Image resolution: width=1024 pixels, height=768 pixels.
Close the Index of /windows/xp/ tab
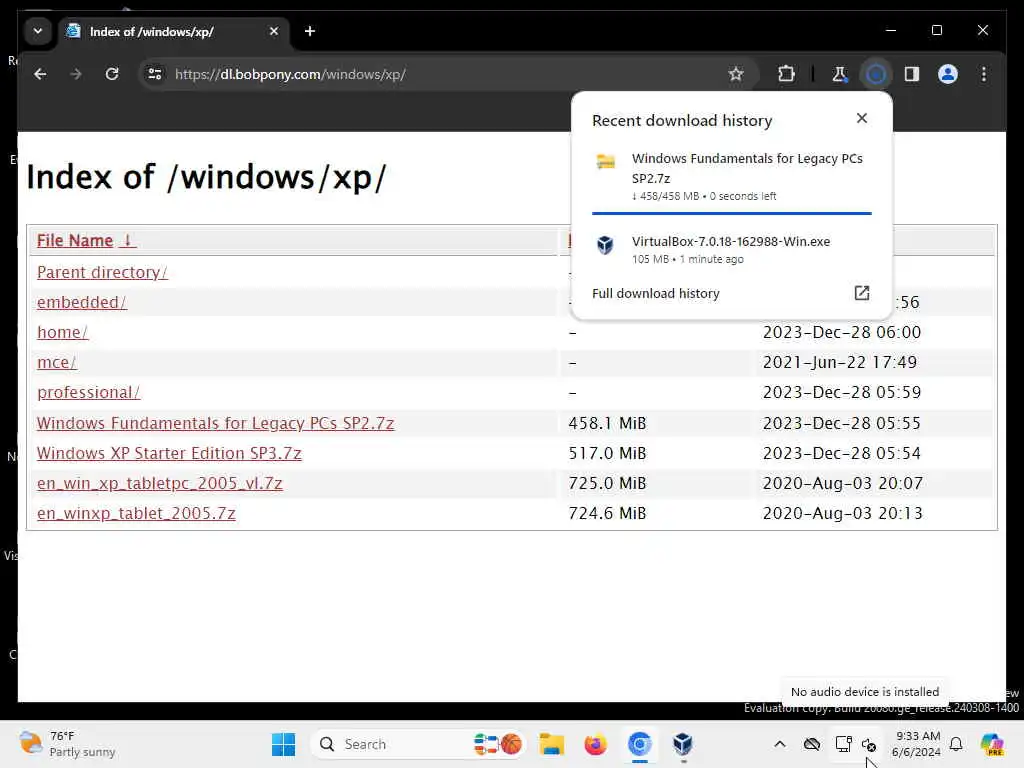(274, 31)
